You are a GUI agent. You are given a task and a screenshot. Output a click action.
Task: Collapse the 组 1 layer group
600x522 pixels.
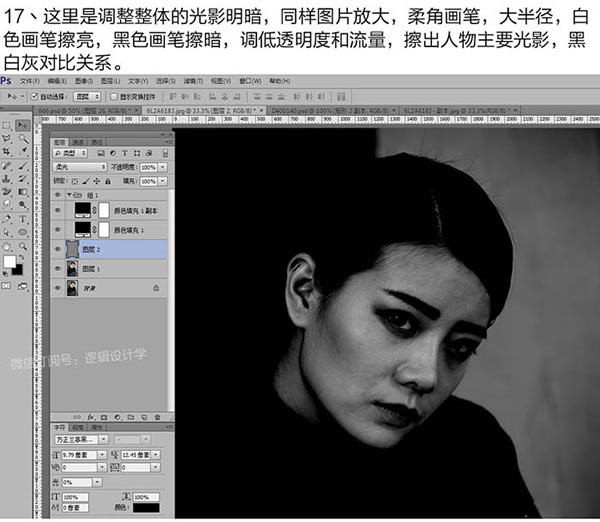point(66,196)
